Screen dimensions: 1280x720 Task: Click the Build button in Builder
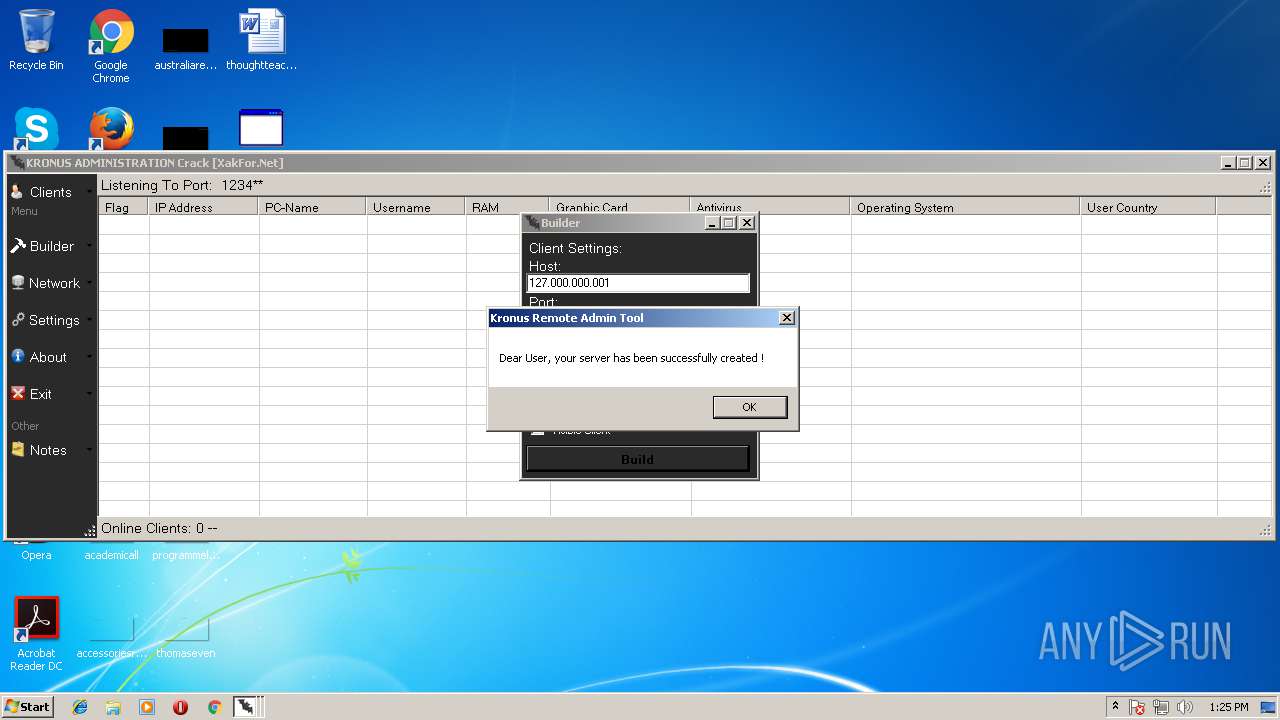[638, 459]
